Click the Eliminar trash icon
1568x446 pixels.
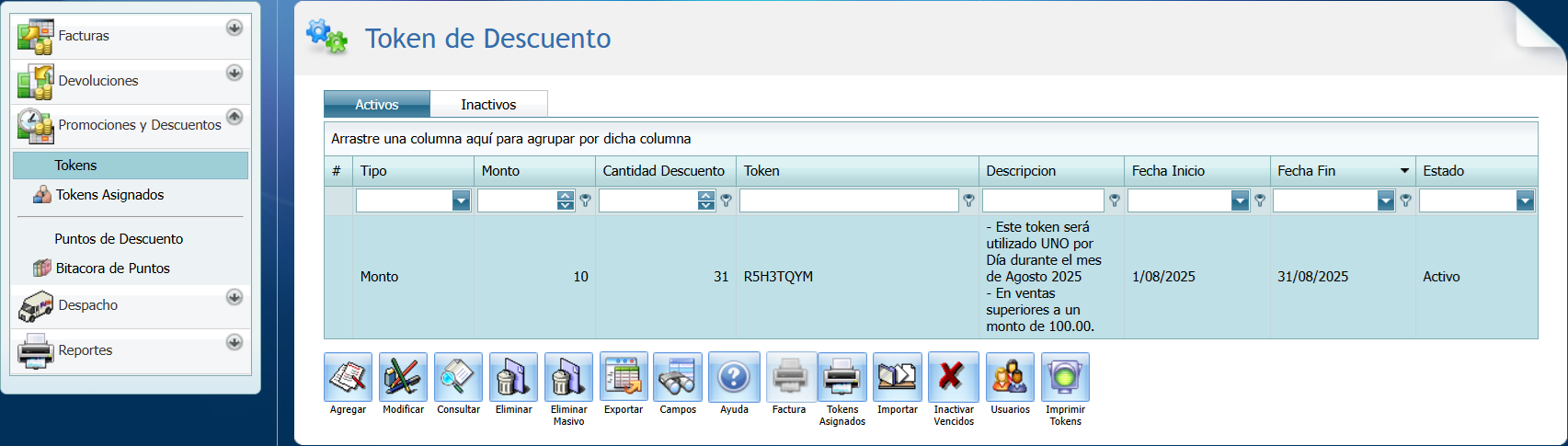[x=513, y=377]
